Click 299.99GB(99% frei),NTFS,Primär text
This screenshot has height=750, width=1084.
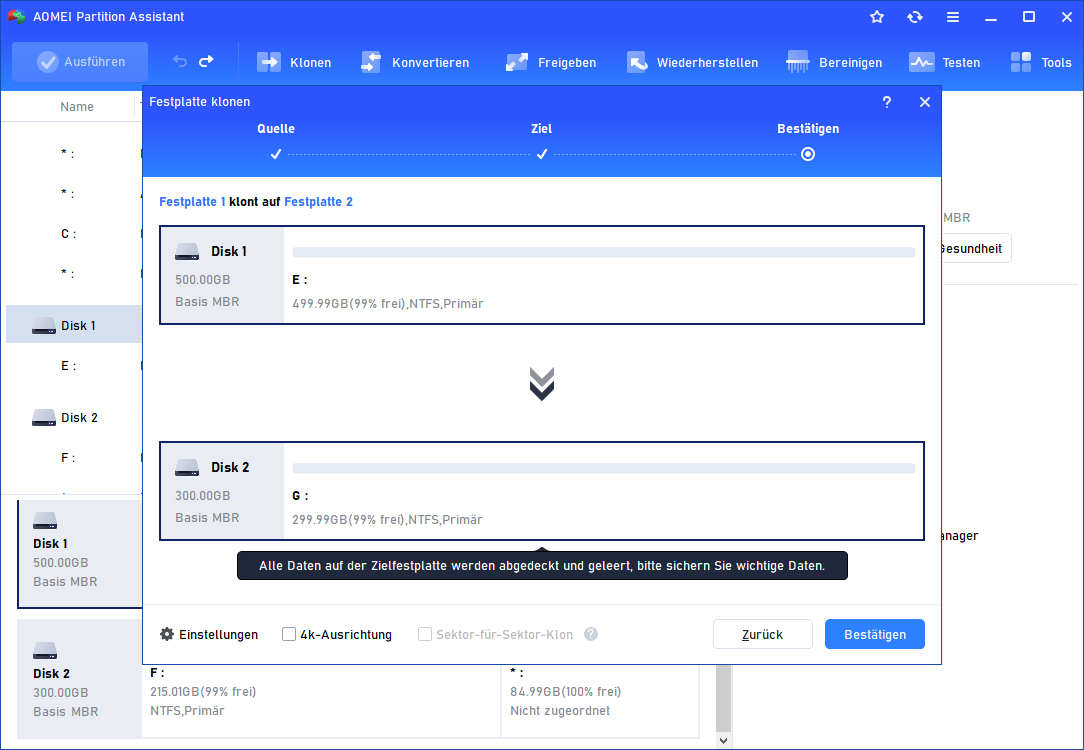coord(388,520)
